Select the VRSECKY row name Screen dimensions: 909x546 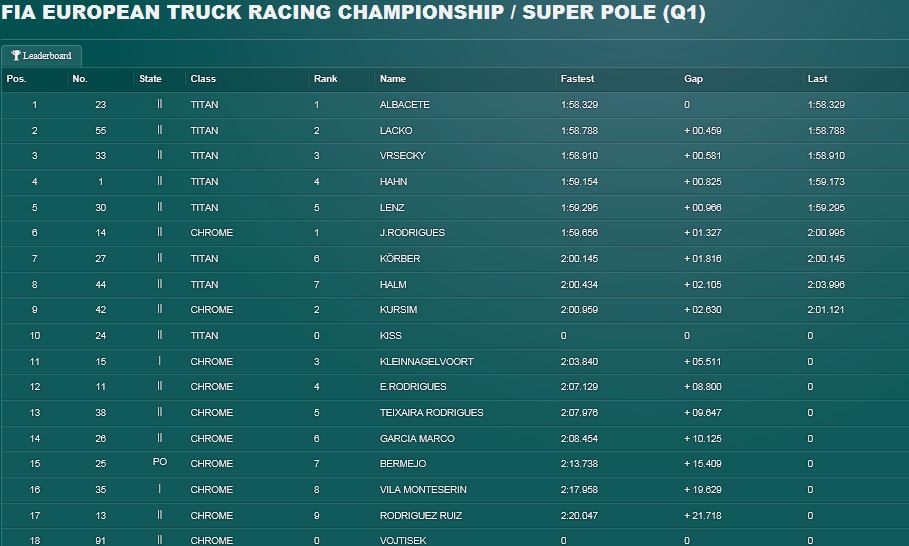coord(402,155)
